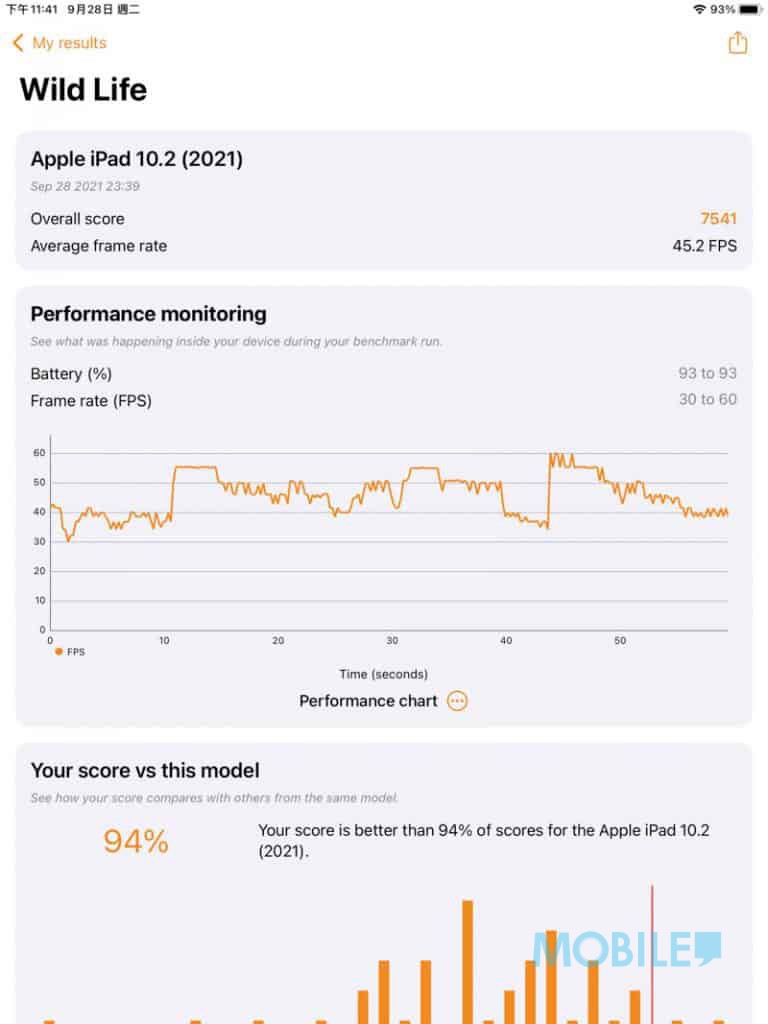Screen dimensions: 768x1024
Task: Tap the Apple iPad 10.2 (2021) title
Action: point(136,159)
